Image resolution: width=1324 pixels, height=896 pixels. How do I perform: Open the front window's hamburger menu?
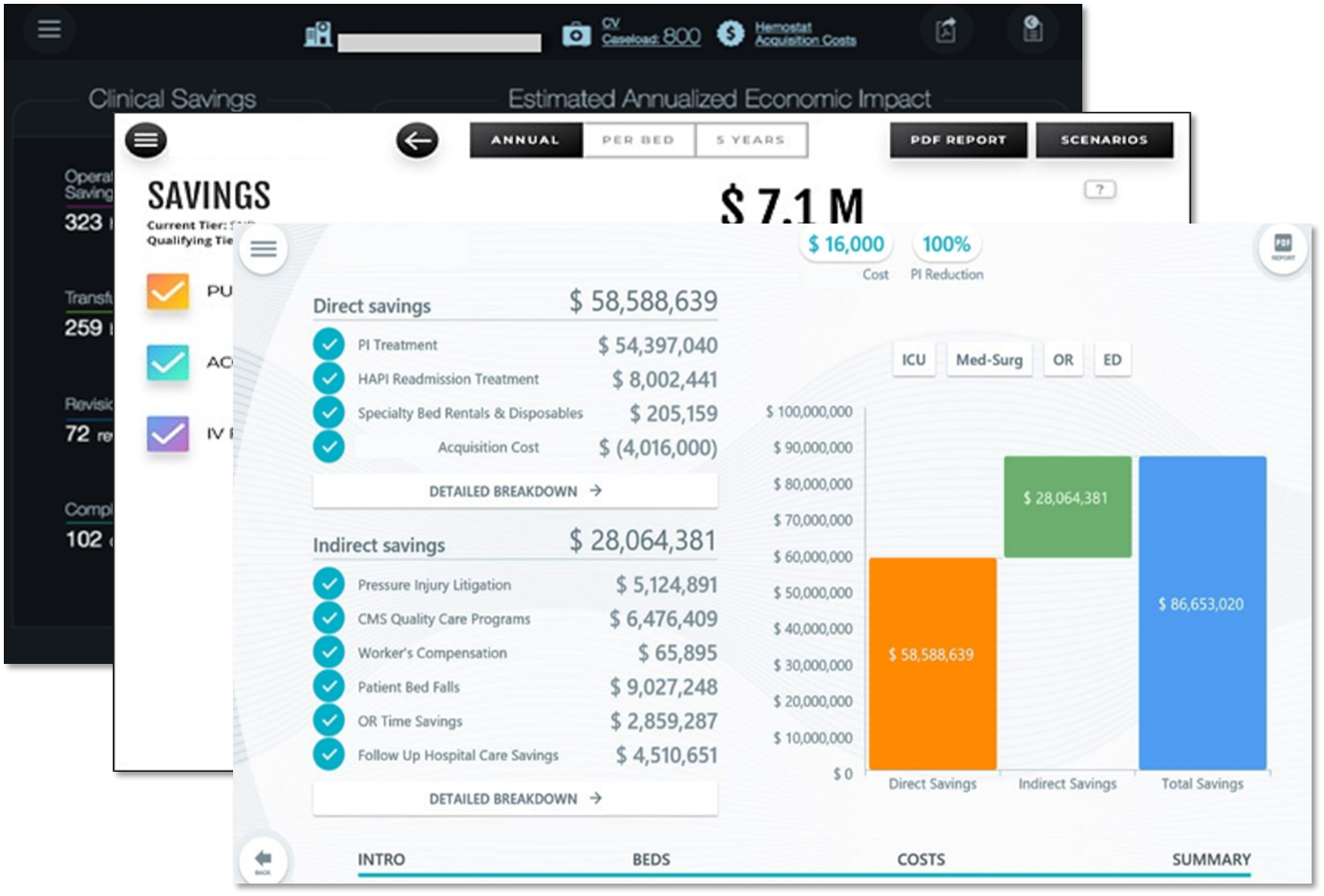[264, 248]
